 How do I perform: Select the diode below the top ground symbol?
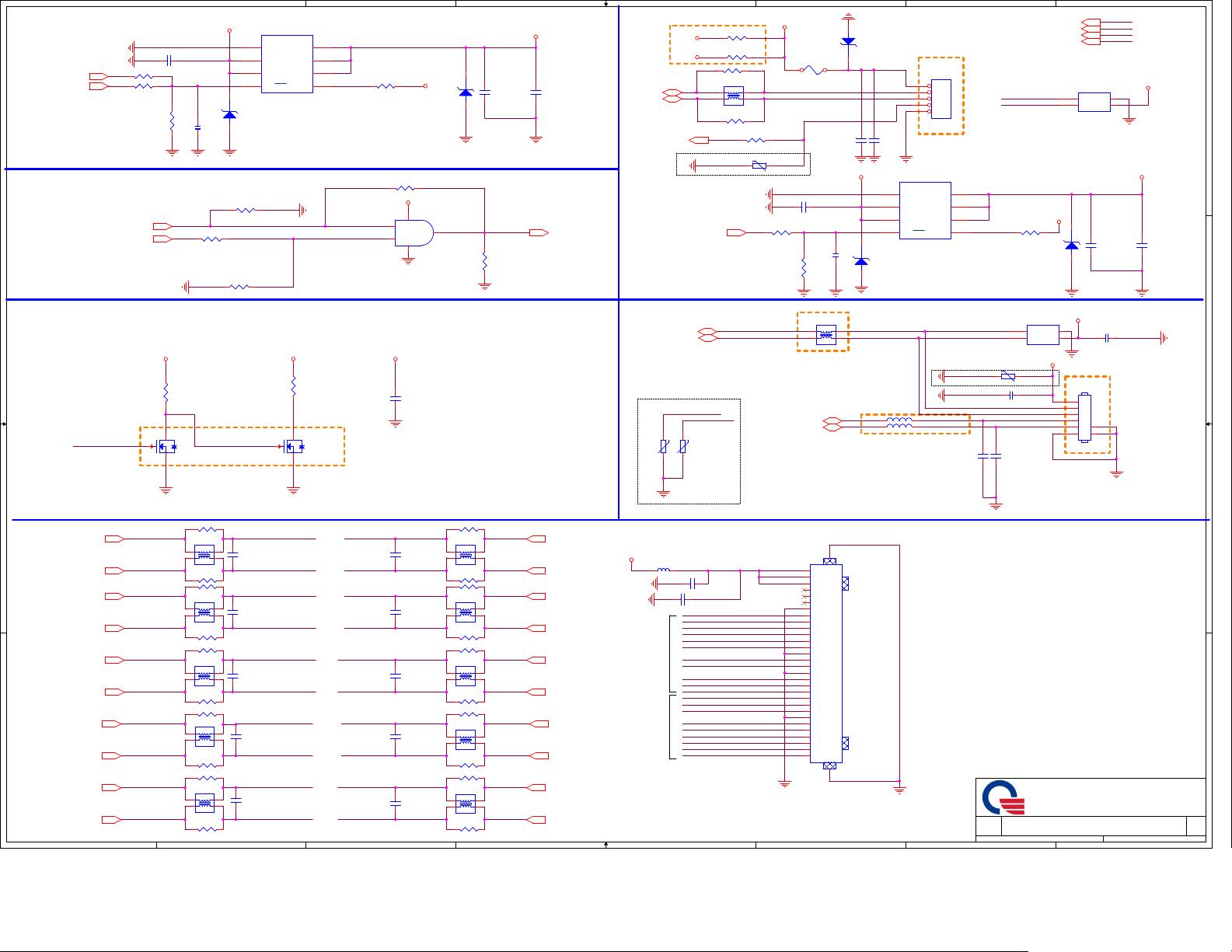pyautogui.click(x=848, y=41)
